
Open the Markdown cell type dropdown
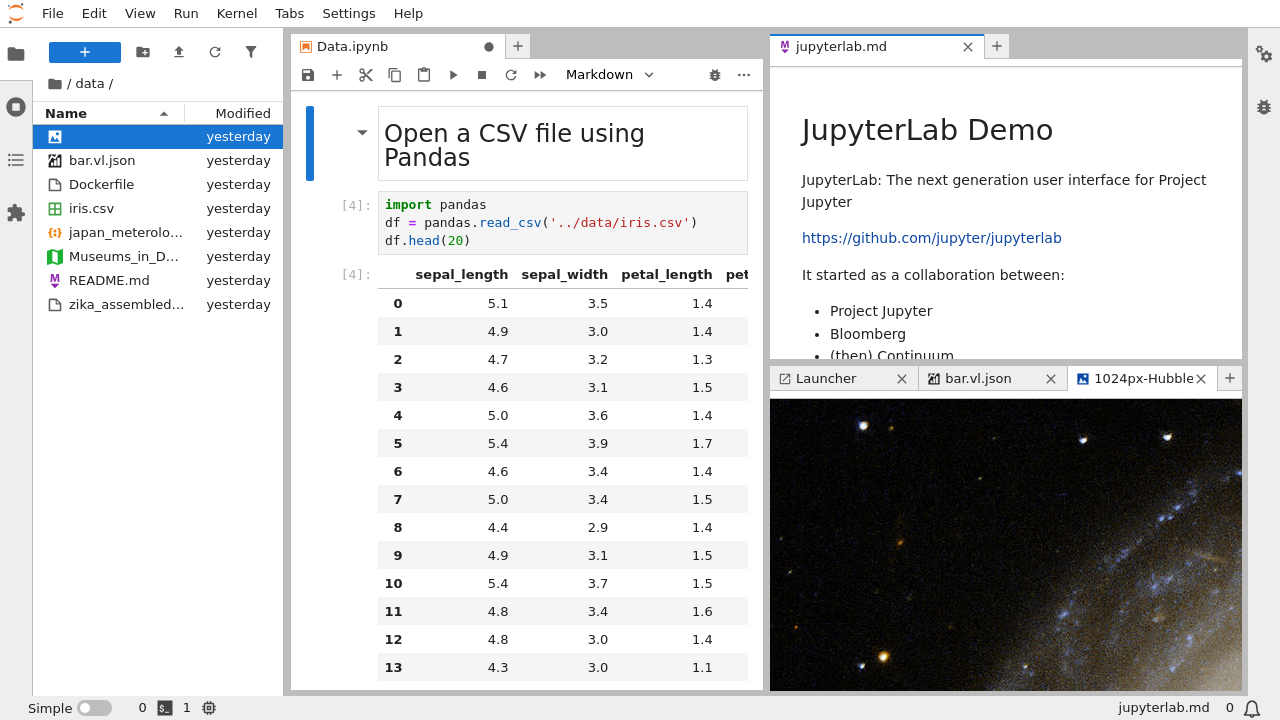[x=610, y=74]
